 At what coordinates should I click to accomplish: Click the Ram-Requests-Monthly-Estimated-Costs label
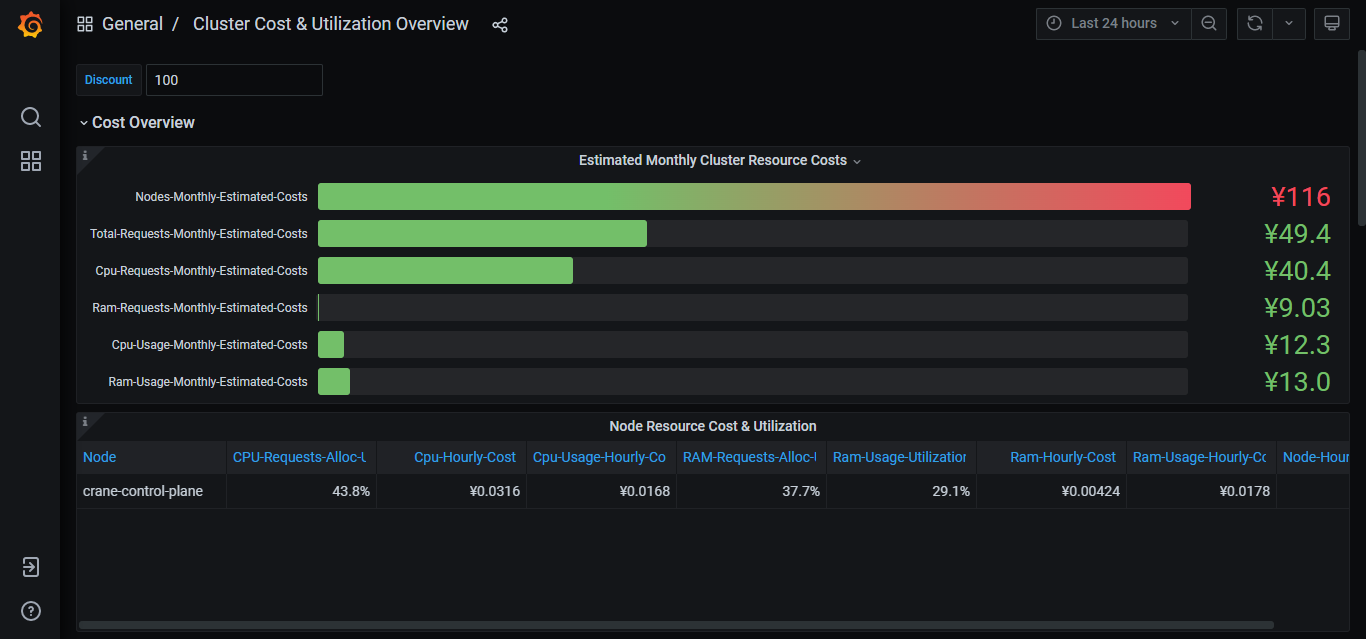tap(200, 308)
